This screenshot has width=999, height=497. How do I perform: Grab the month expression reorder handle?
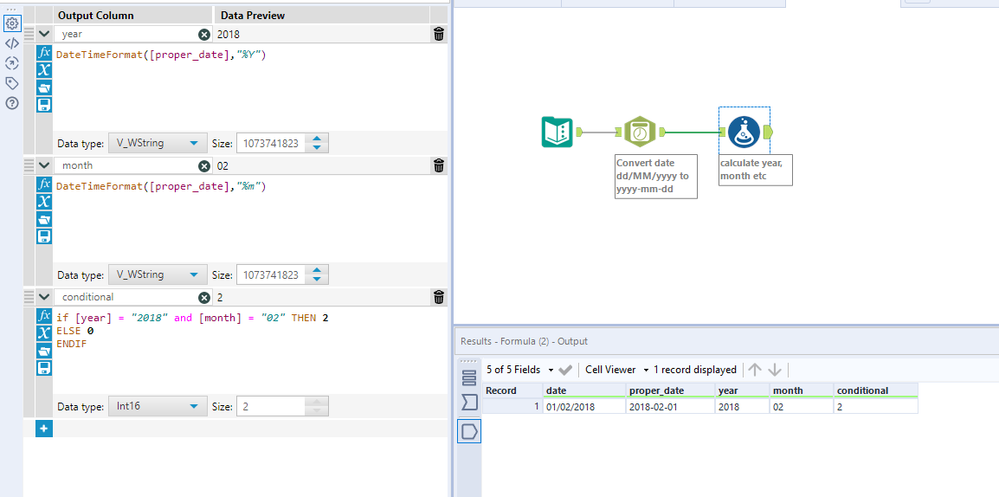click(29, 166)
